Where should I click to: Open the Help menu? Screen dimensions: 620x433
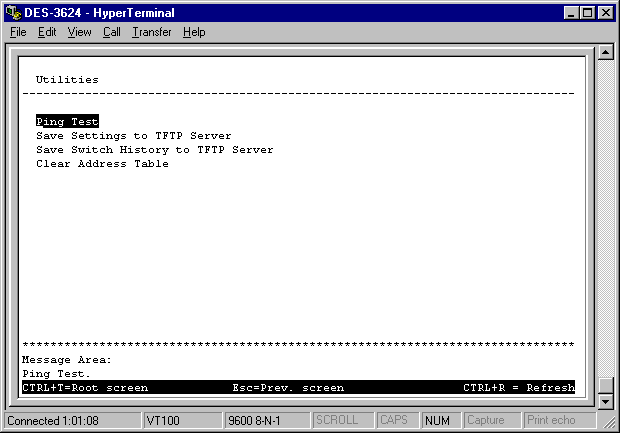click(x=194, y=32)
